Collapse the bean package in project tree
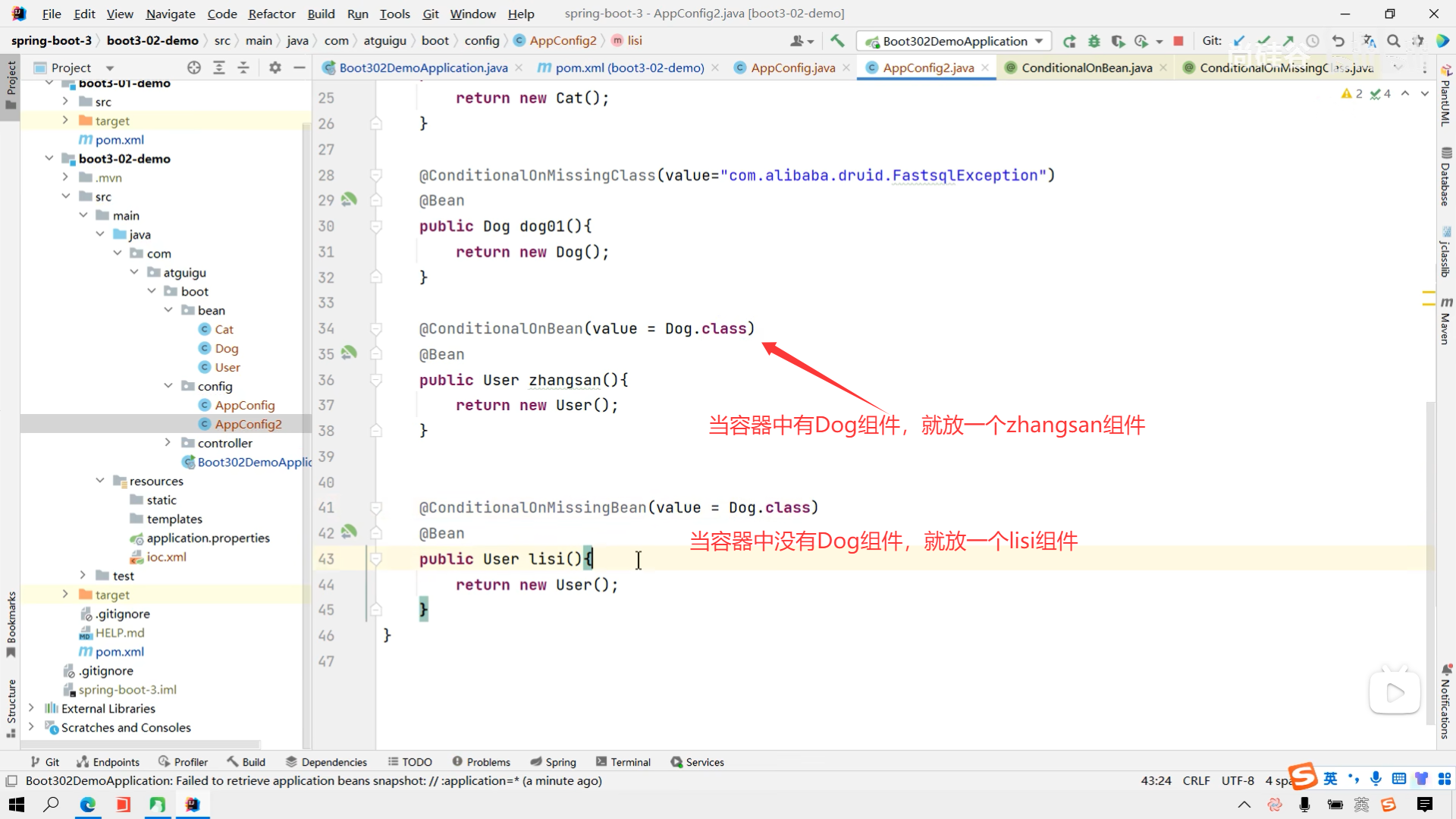Viewport: 1456px width, 819px height. pos(168,310)
